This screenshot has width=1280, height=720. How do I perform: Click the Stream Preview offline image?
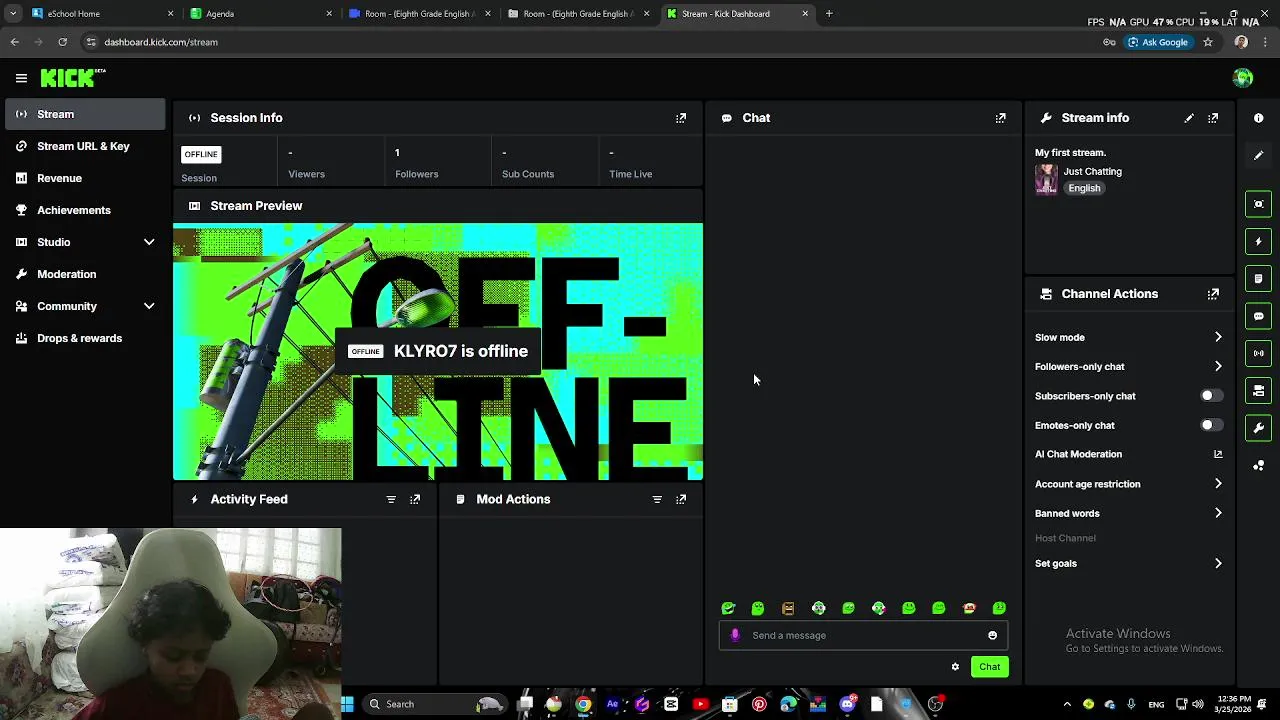tap(438, 352)
